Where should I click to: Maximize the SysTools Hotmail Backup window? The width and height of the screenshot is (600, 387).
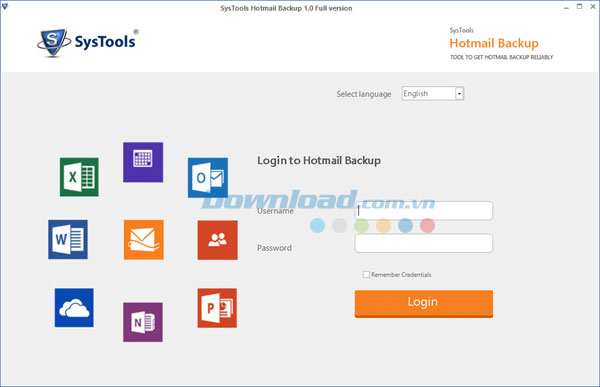pos(579,7)
